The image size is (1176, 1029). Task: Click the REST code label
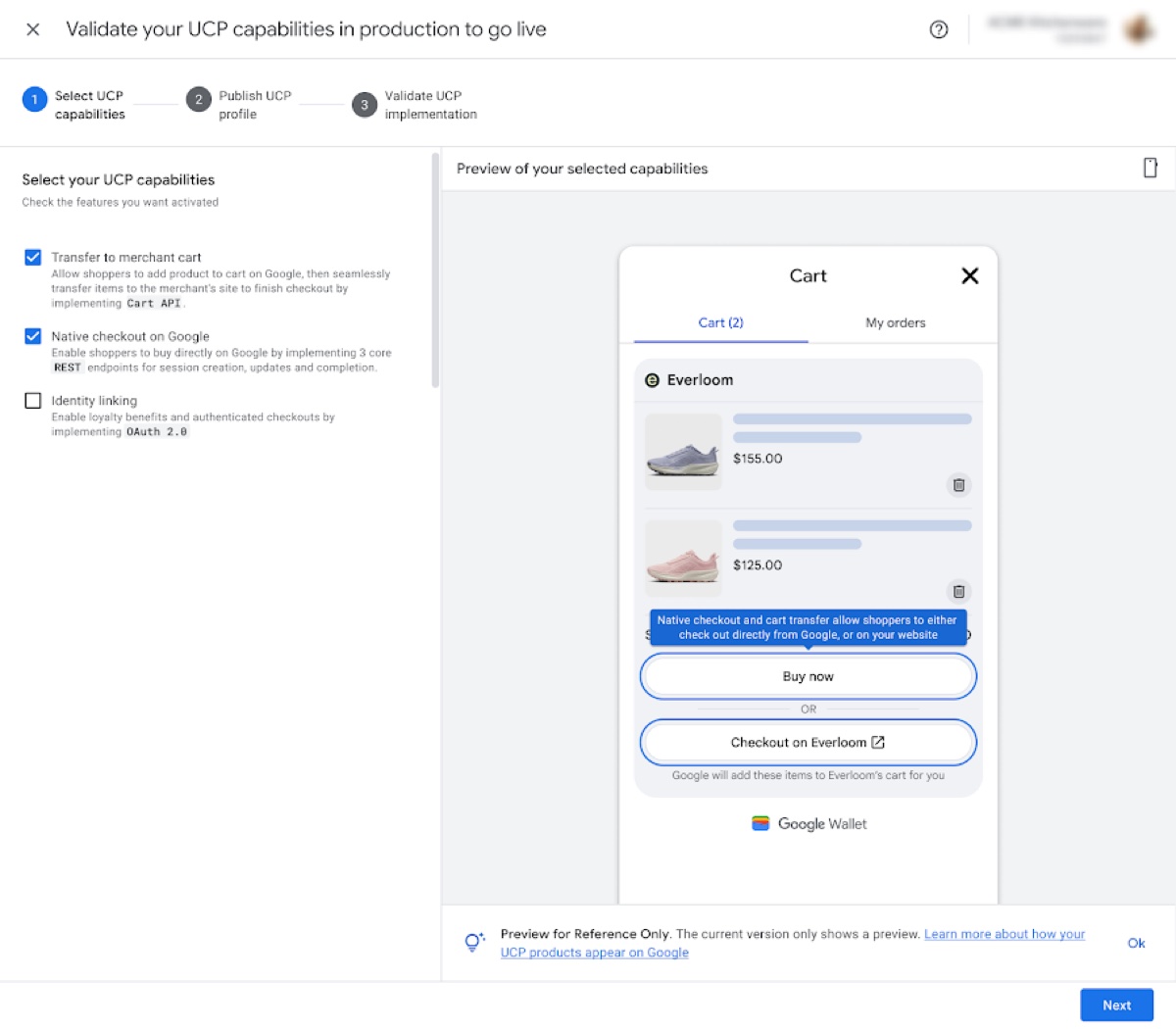click(68, 367)
